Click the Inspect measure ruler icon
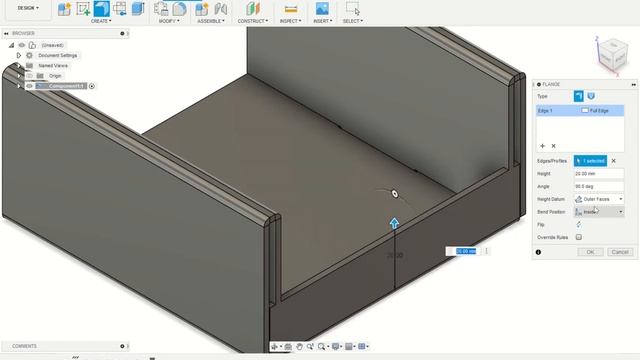The height and width of the screenshot is (360, 640). (x=291, y=9)
